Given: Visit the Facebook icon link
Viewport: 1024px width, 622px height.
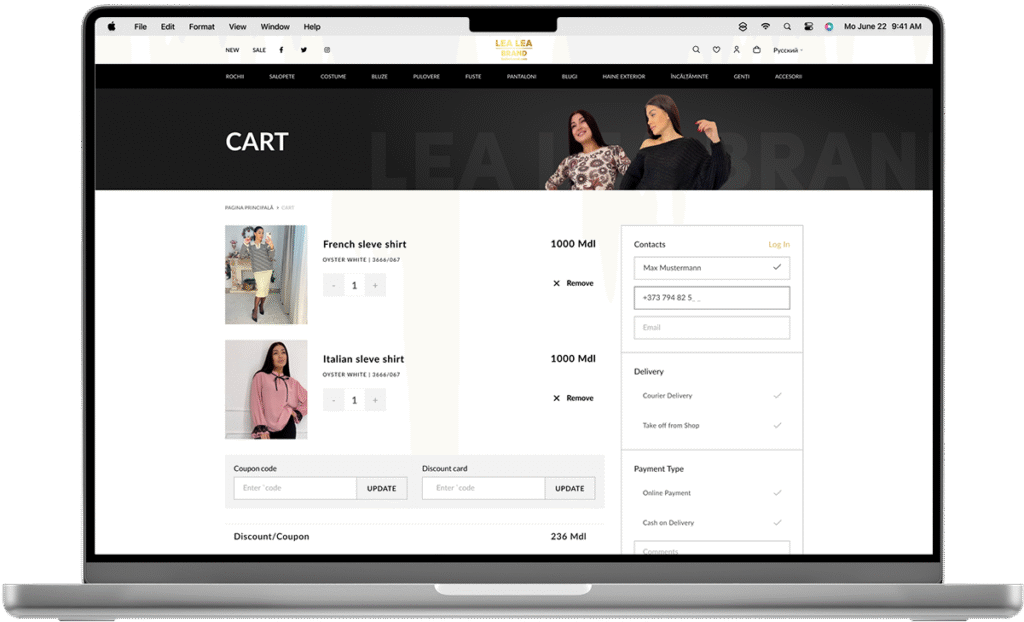Looking at the screenshot, I should [x=281, y=50].
